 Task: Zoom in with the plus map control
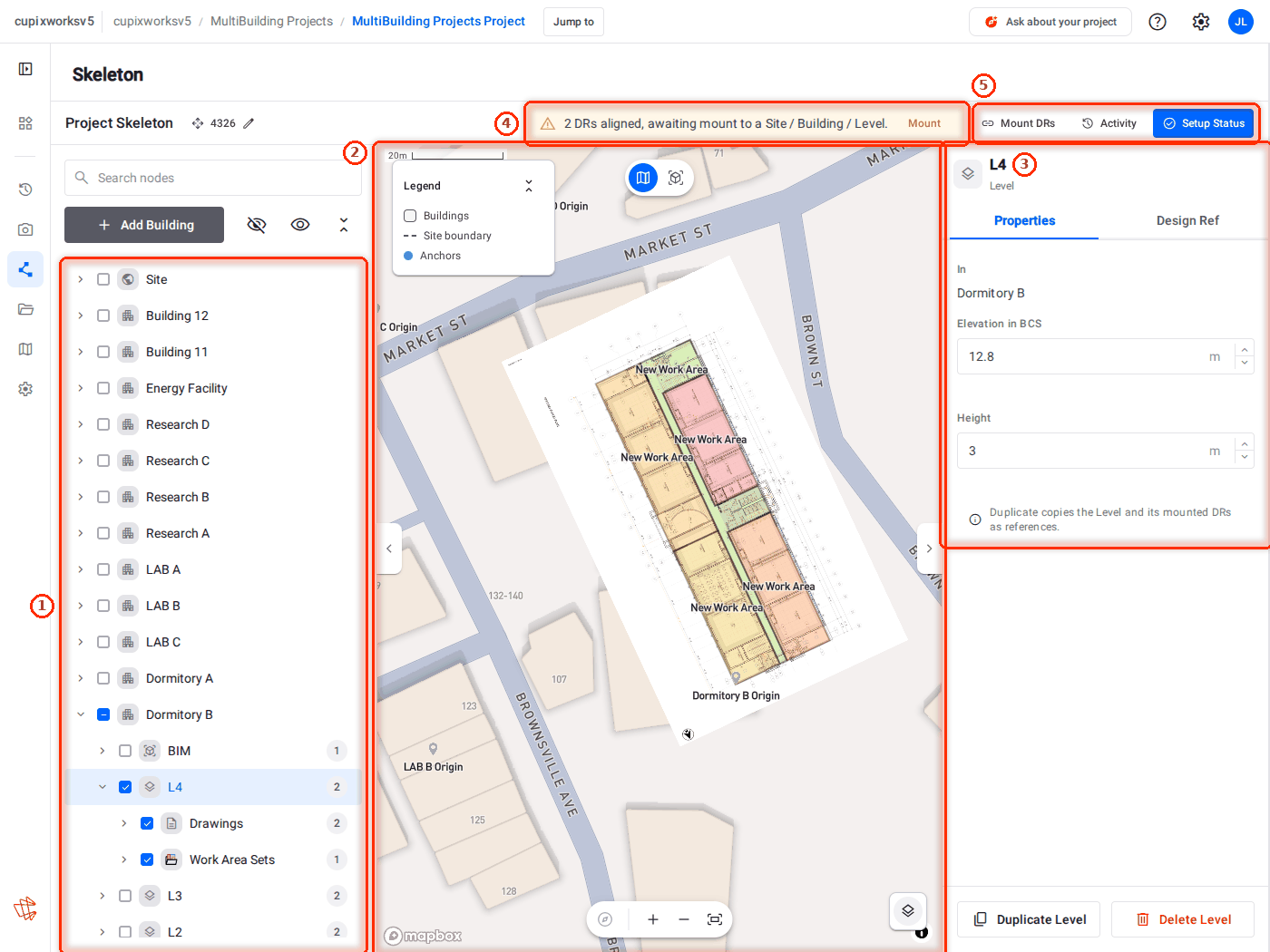click(x=652, y=919)
